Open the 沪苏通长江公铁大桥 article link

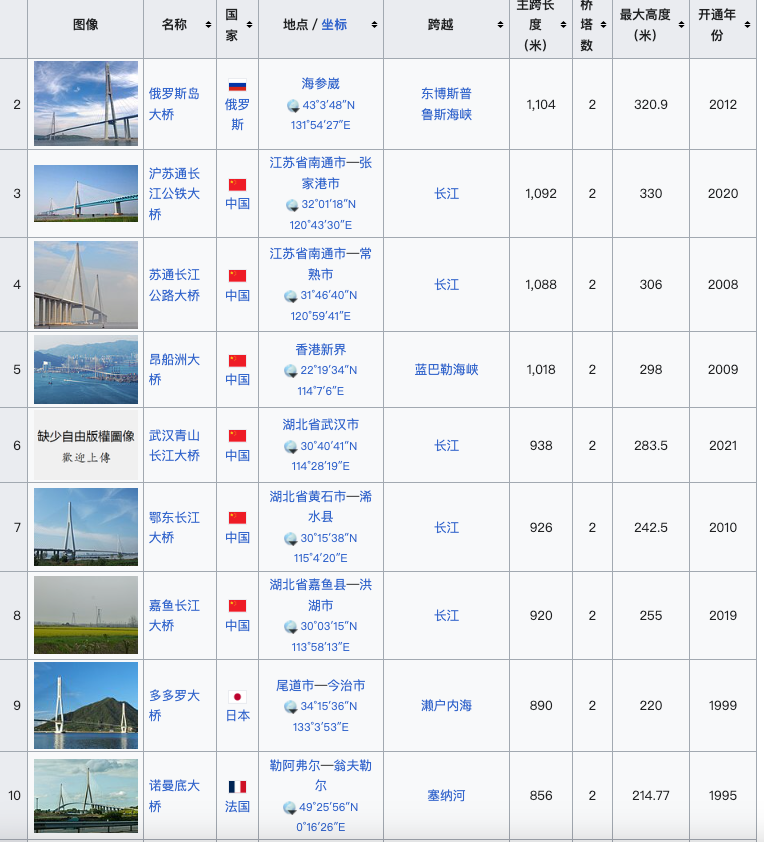[x=174, y=194]
